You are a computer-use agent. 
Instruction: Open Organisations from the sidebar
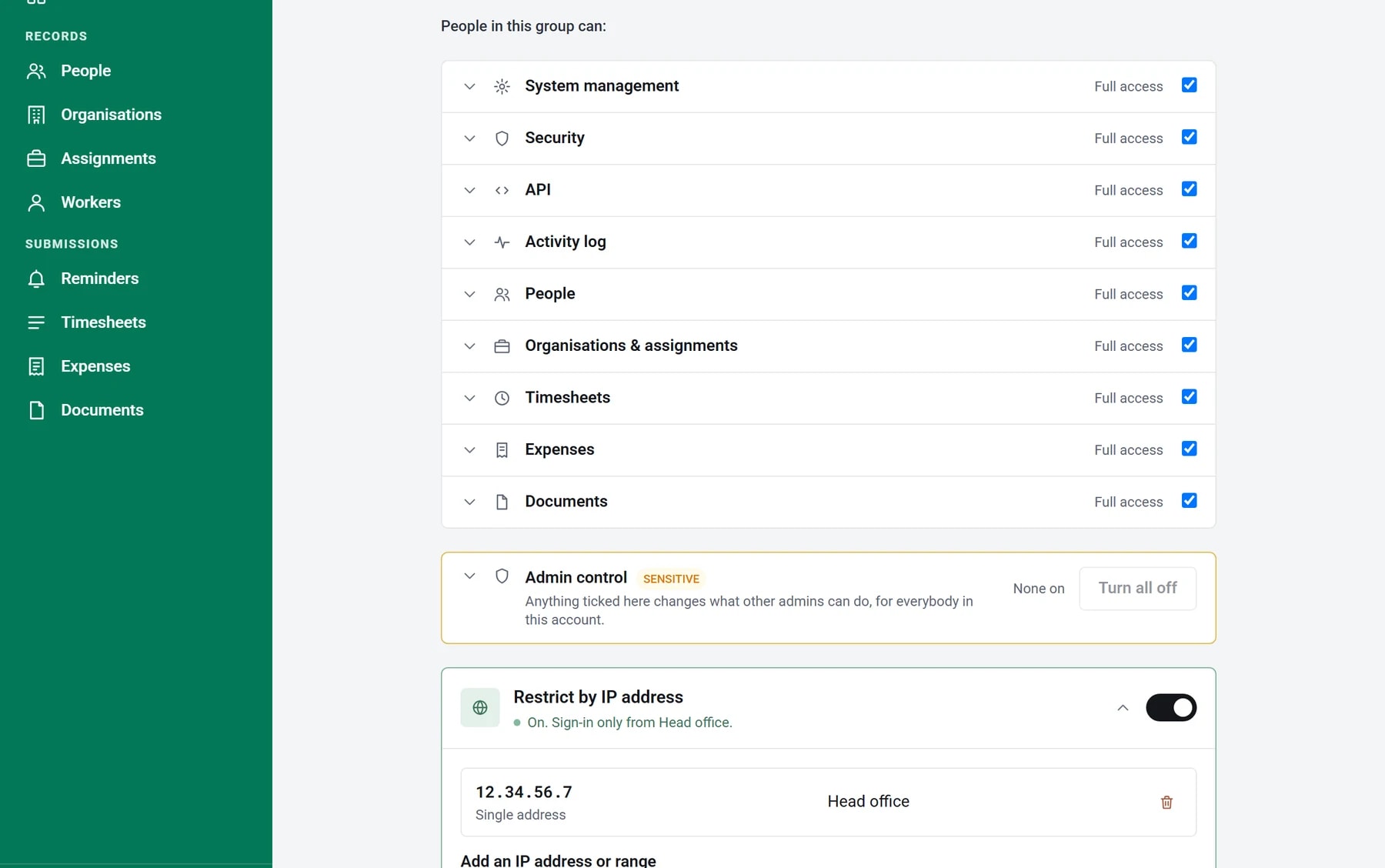point(111,115)
